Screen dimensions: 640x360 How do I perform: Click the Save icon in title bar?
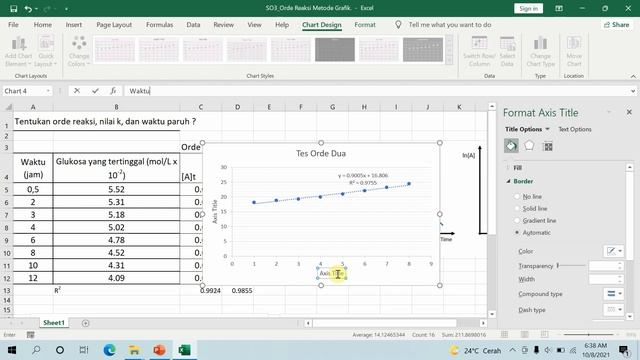tap(13, 9)
